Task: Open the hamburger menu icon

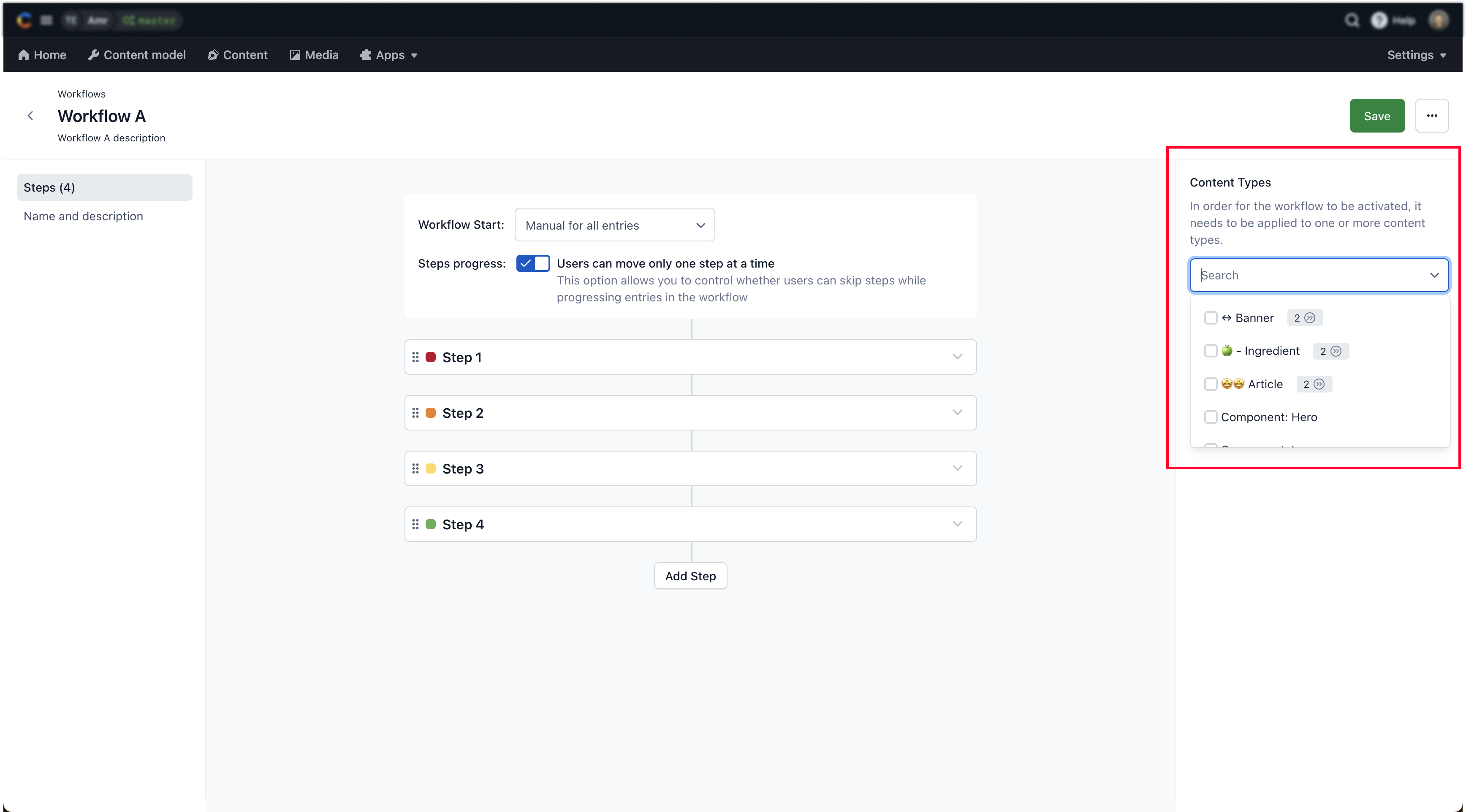Action: pyautogui.click(x=47, y=21)
